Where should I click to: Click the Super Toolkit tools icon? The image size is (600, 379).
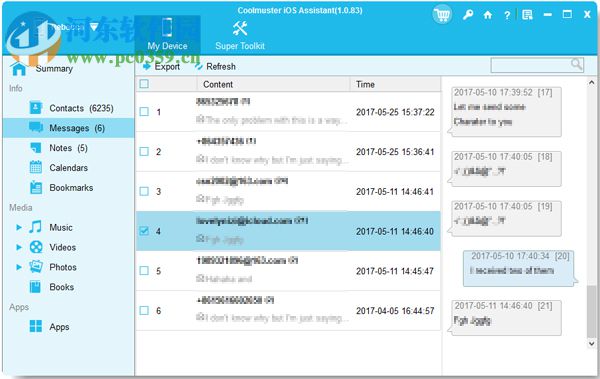coord(240,29)
